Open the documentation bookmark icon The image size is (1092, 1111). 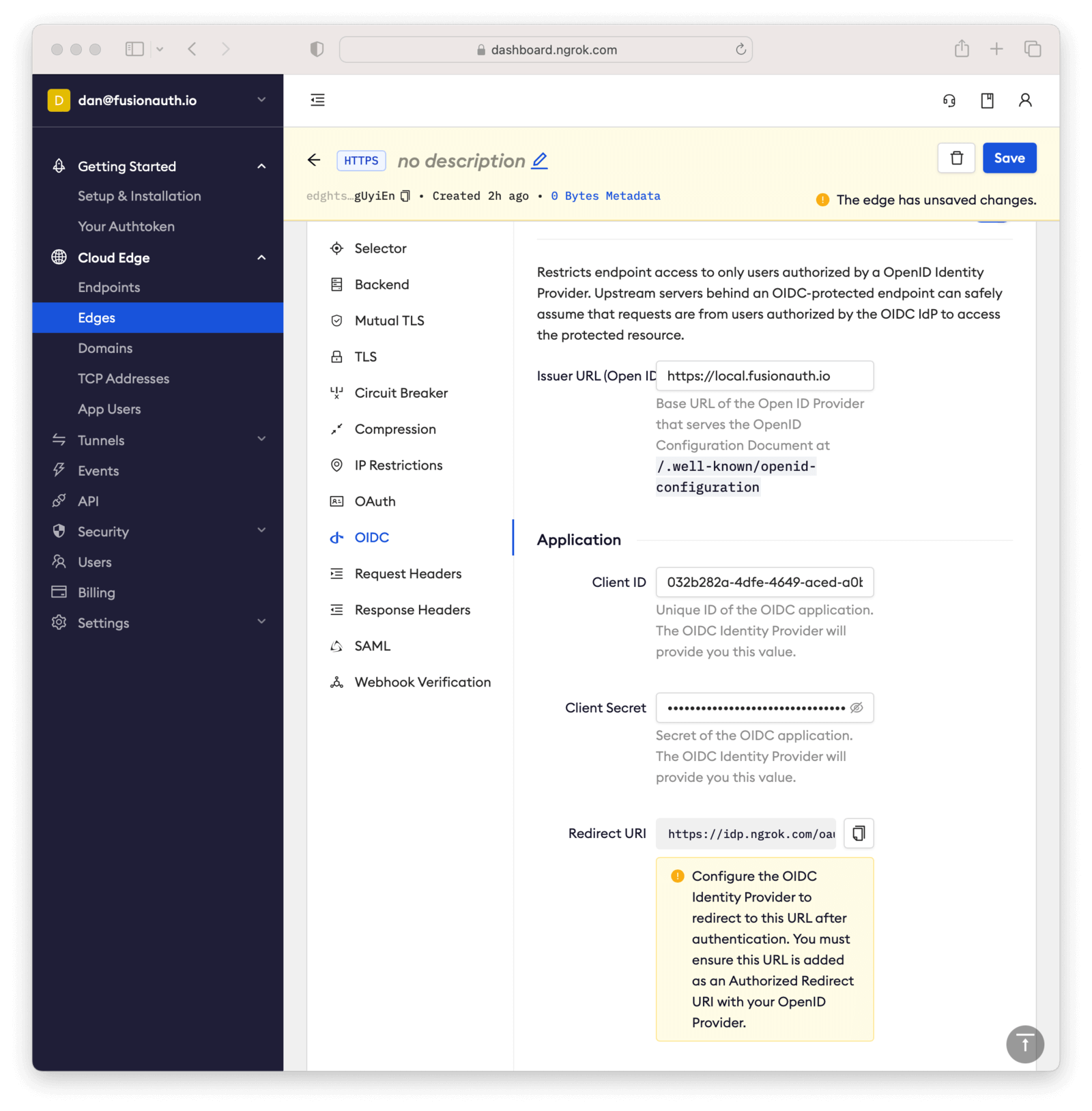(987, 101)
